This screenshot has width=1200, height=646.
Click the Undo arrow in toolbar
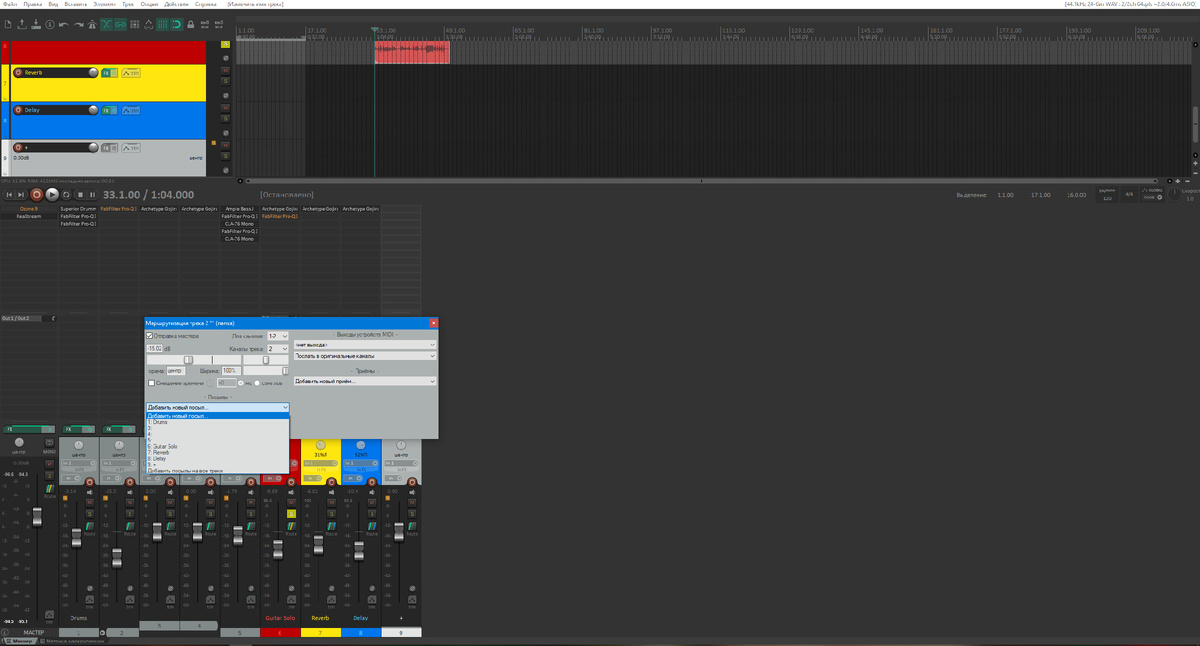[x=64, y=24]
